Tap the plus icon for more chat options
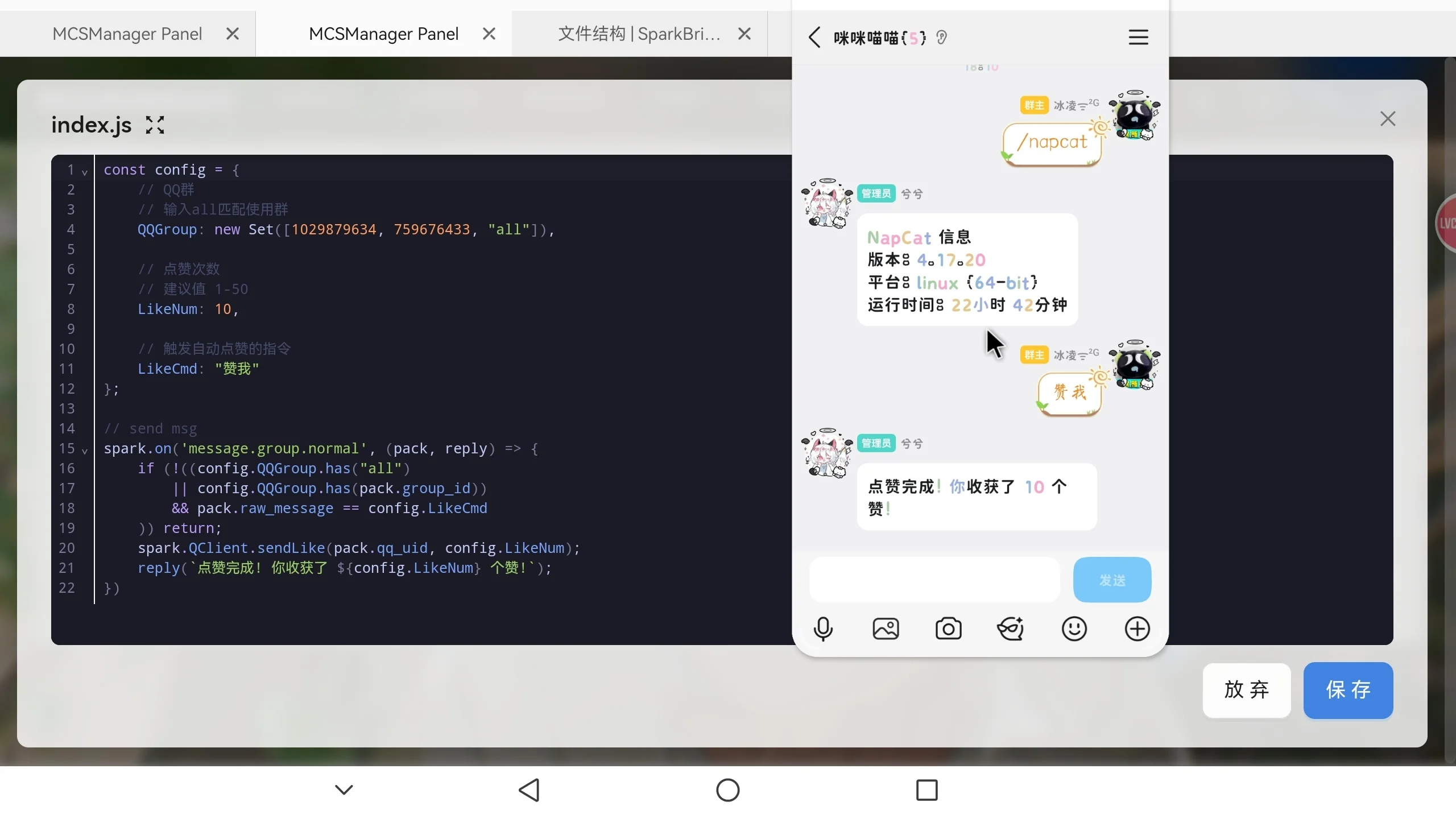 1137,629
